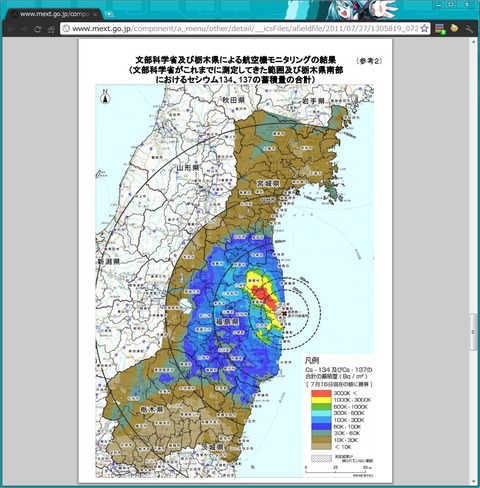Click the 栃木県 label on the map

151,409
